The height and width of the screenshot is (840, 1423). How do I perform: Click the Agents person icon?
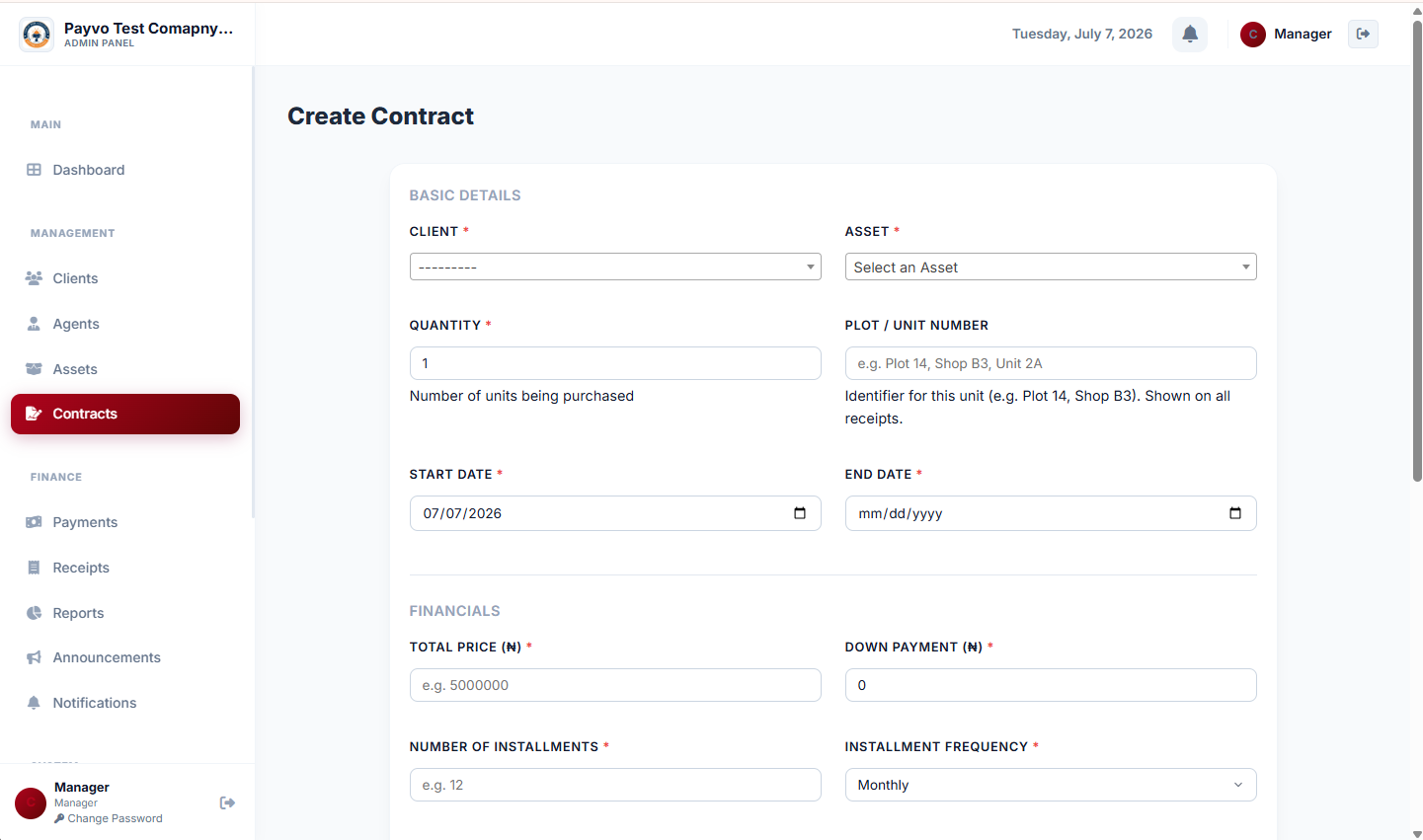click(x=34, y=324)
